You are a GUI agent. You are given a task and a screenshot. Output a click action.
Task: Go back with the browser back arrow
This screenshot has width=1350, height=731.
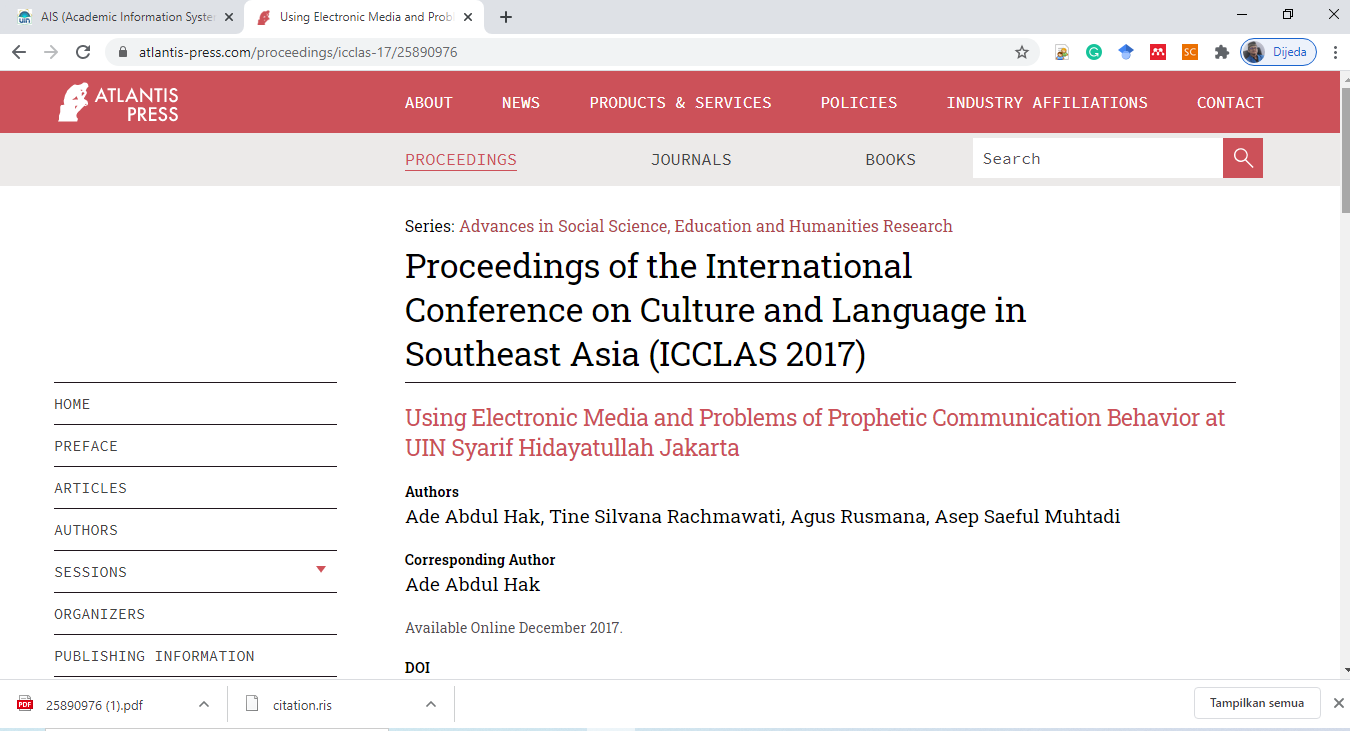(19, 52)
